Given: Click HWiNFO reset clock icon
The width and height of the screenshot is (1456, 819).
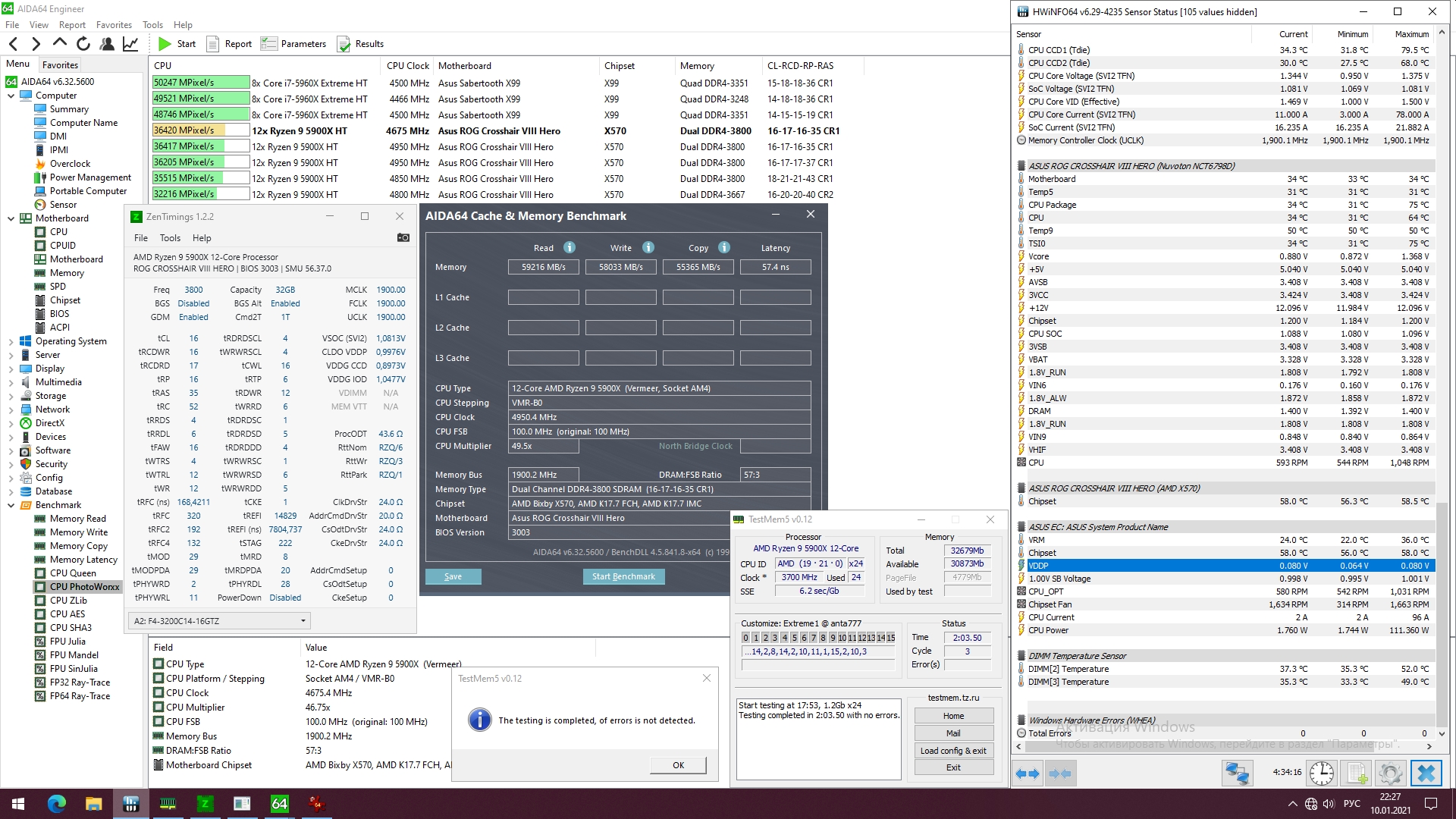Looking at the screenshot, I should (x=1321, y=773).
